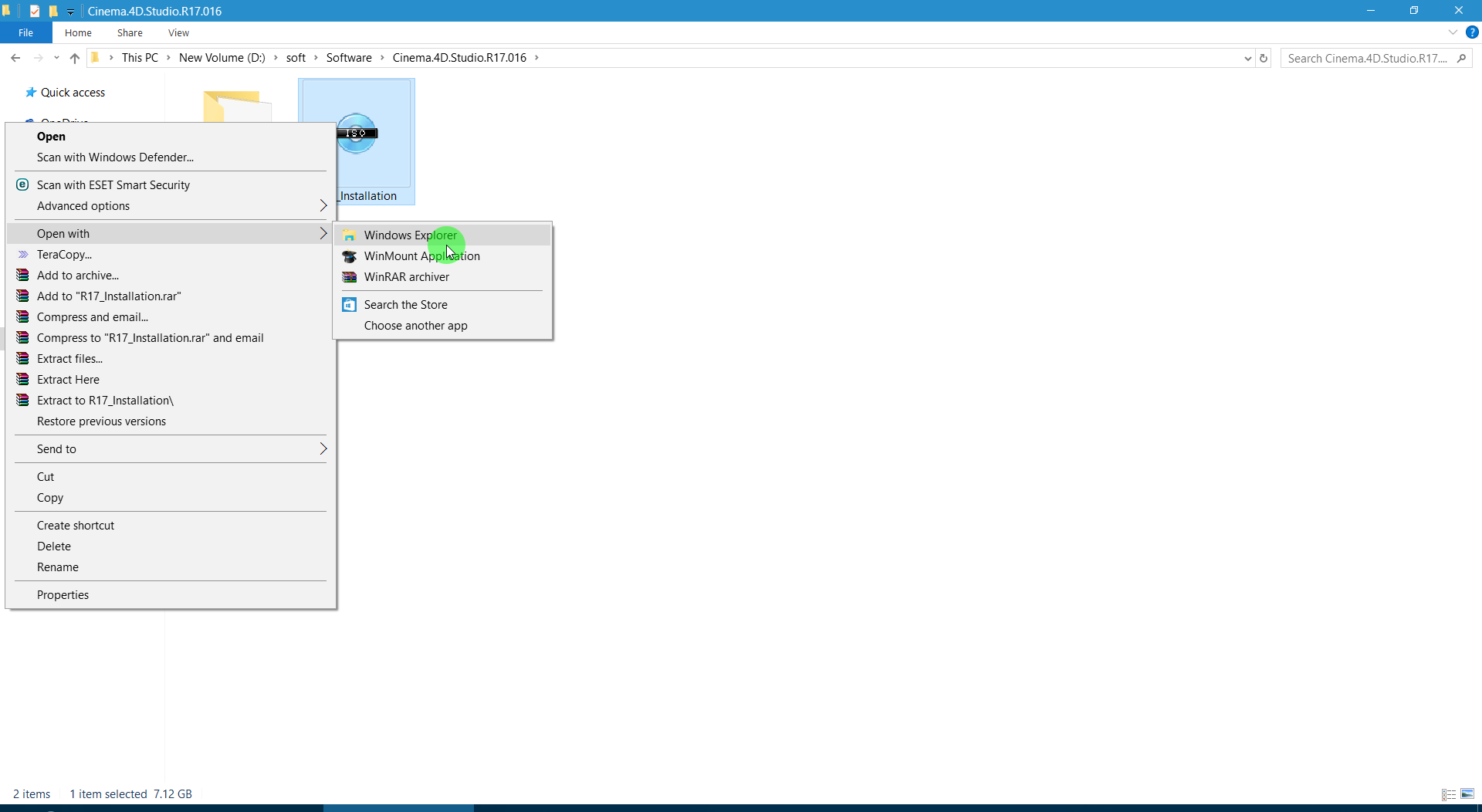Click WinRAR icon beside Extract Here
Viewport: 1482px width, 812px height.
(22, 380)
